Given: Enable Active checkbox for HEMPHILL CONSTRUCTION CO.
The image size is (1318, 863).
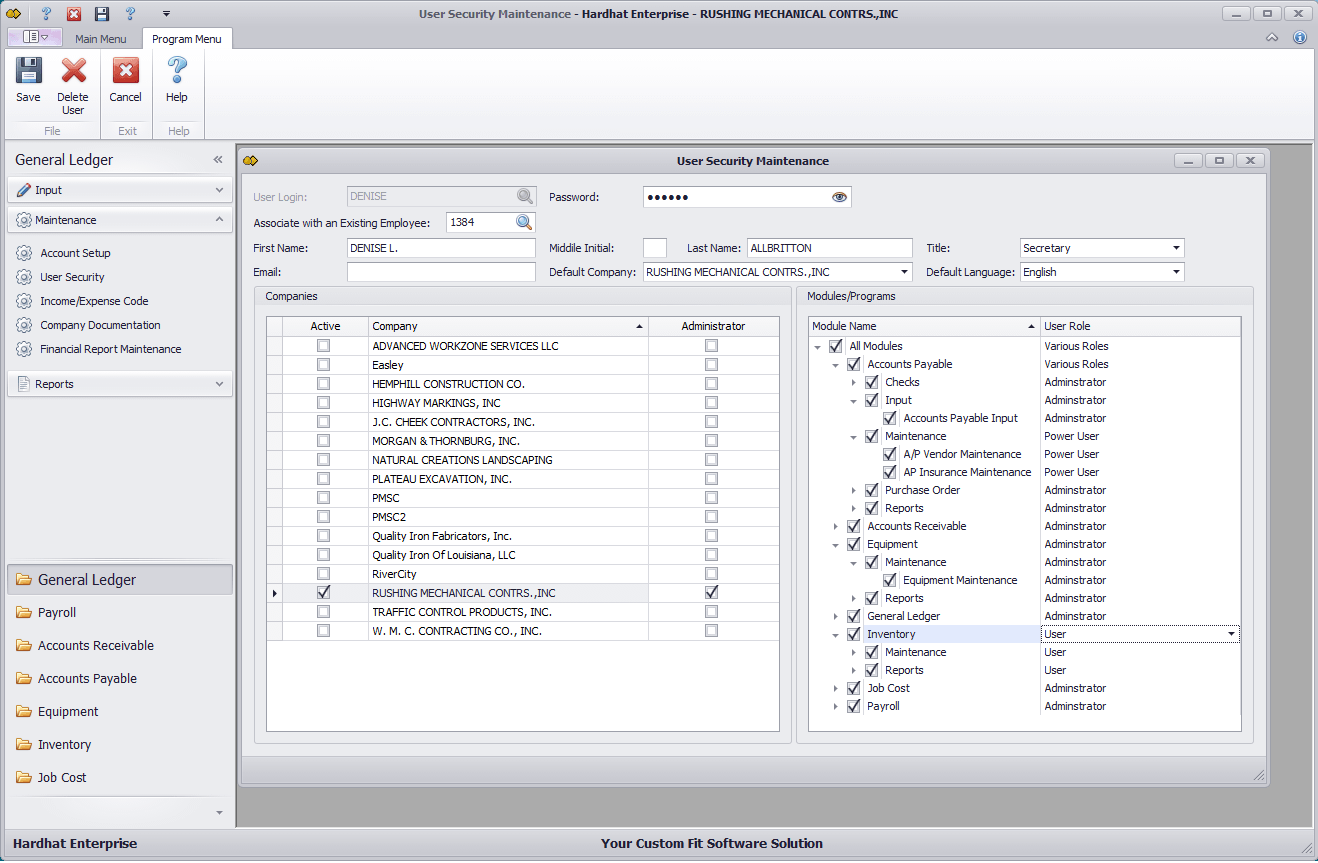Looking at the screenshot, I should pos(323,384).
